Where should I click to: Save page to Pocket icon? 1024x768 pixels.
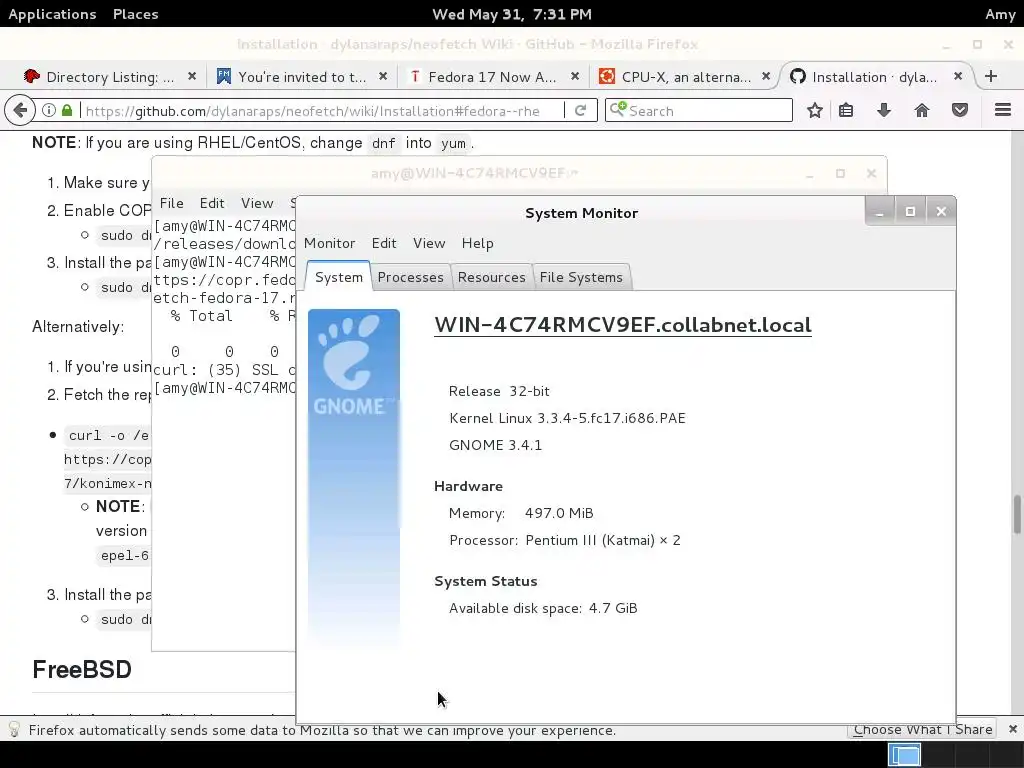click(x=959, y=110)
